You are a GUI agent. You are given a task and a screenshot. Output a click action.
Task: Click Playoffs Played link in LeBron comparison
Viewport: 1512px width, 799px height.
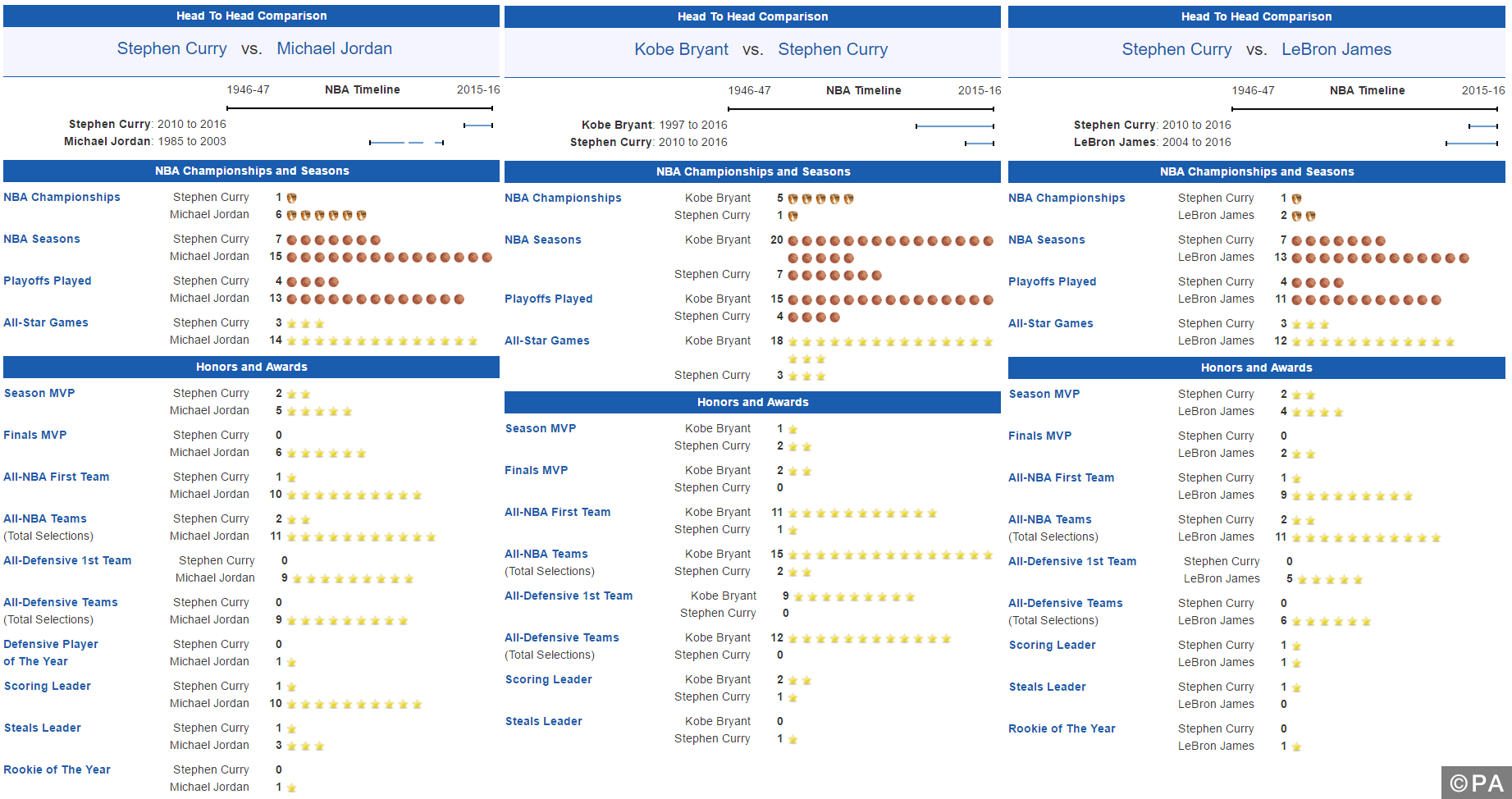[x=1052, y=281]
